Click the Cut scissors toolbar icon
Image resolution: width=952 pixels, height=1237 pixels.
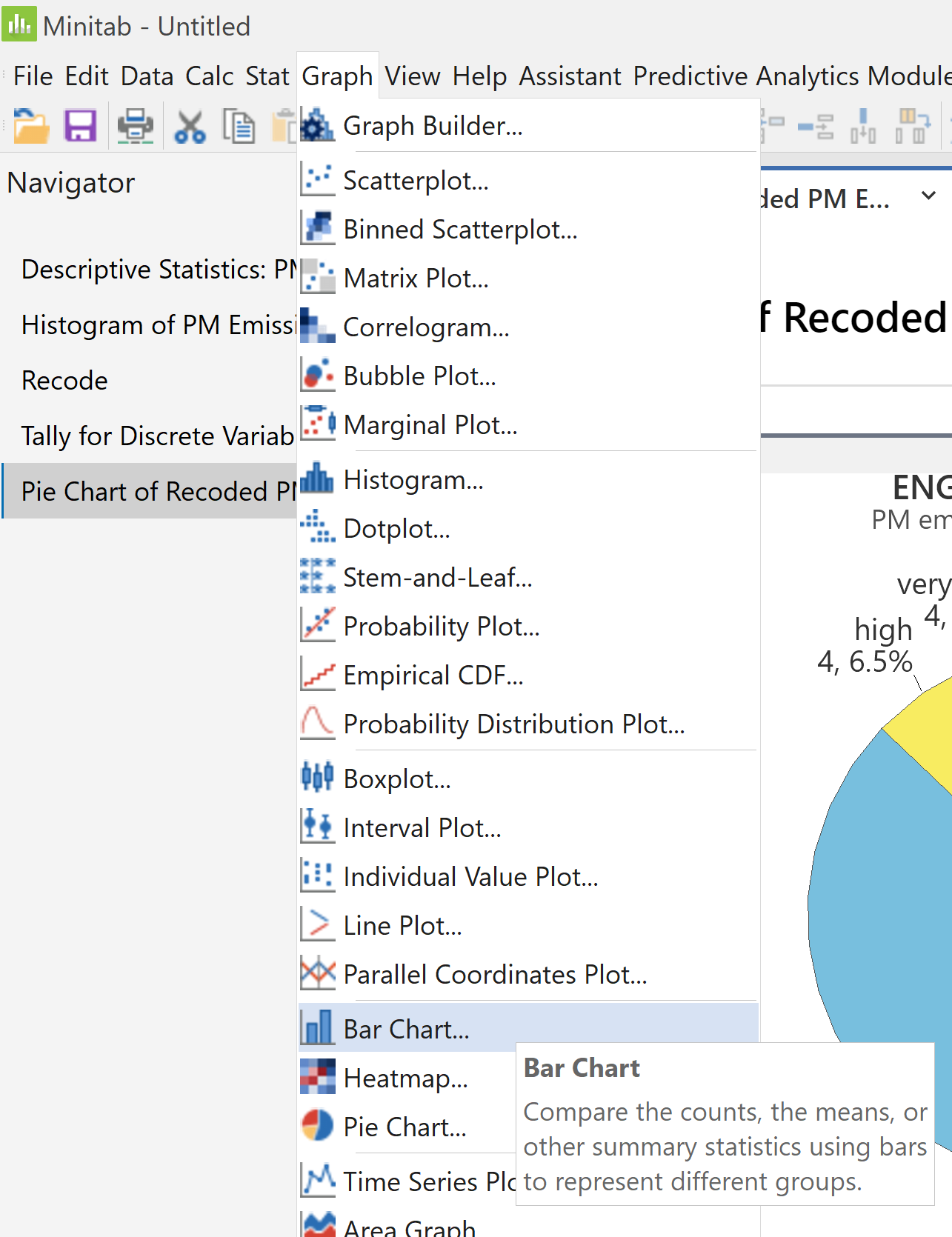[190, 127]
